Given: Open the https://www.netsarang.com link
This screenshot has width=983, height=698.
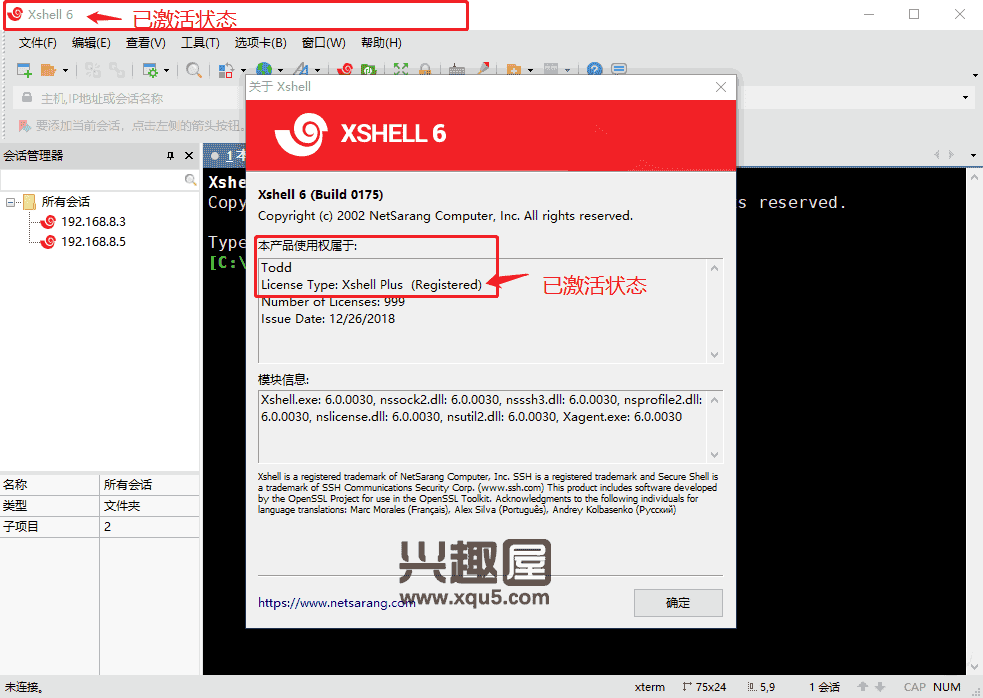Looking at the screenshot, I should pyautogui.click(x=337, y=603).
